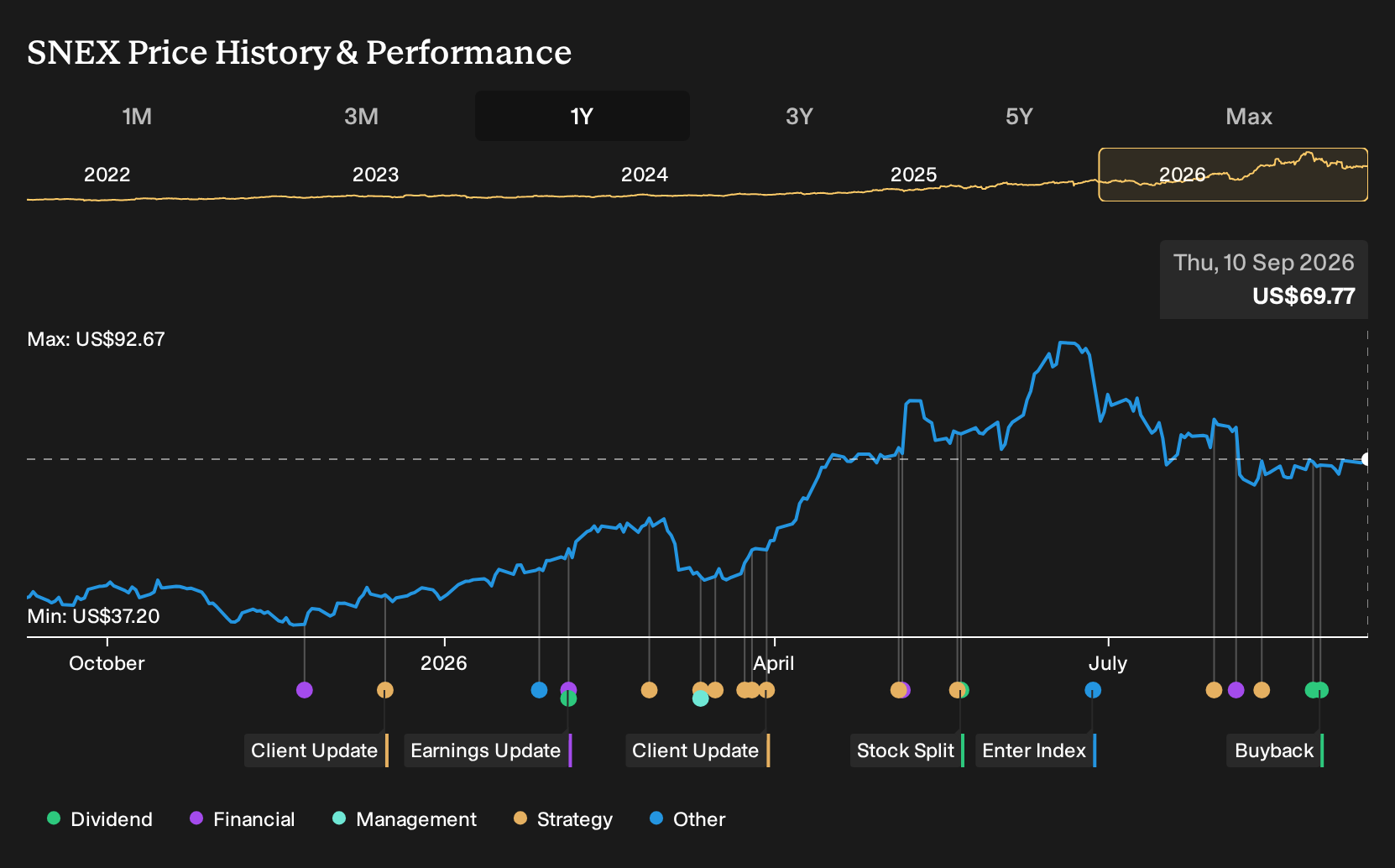Select the last purple Financial marker on the timeline
This screenshot has height=868, width=1395.
[x=1236, y=690]
